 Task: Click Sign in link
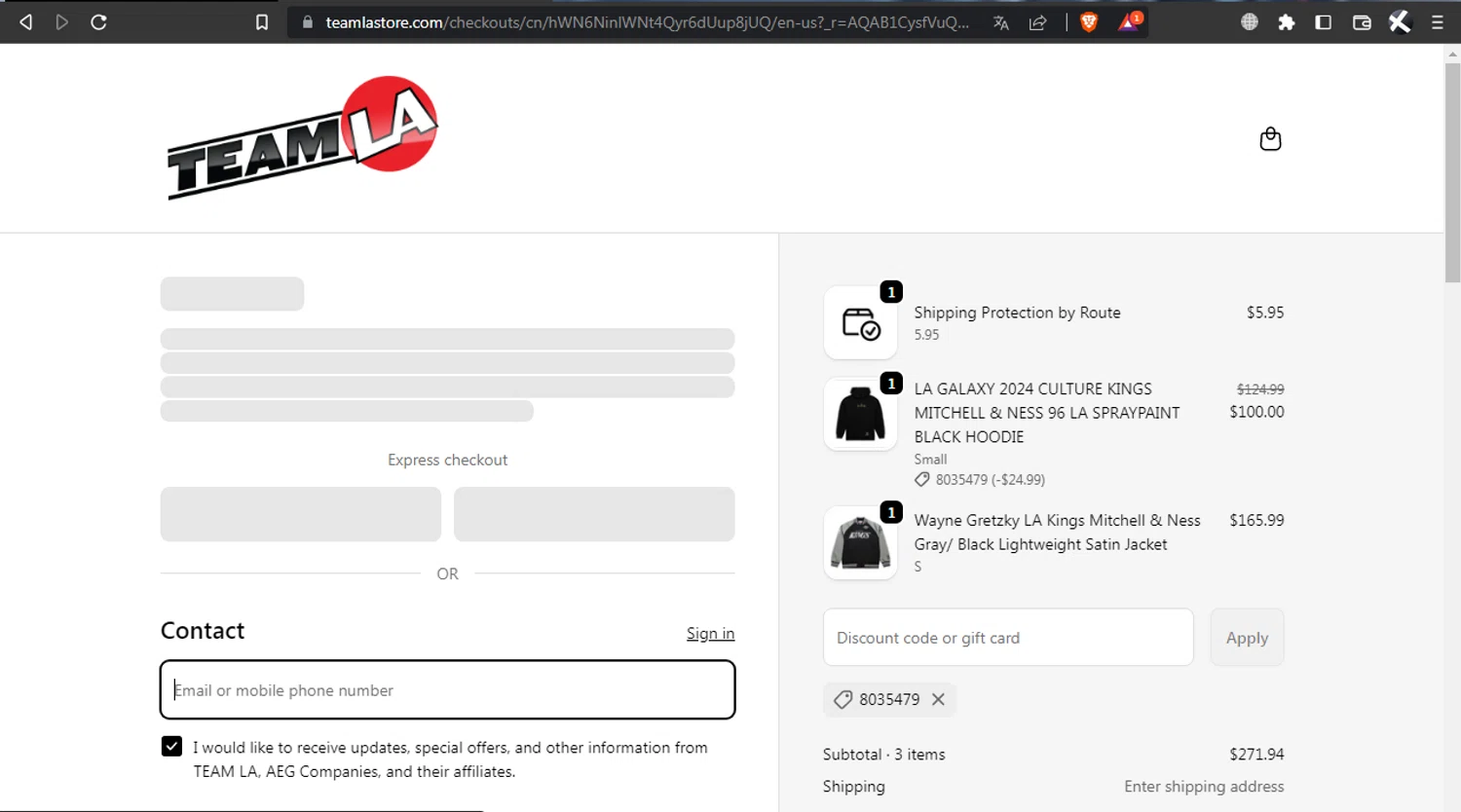[x=710, y=633]
